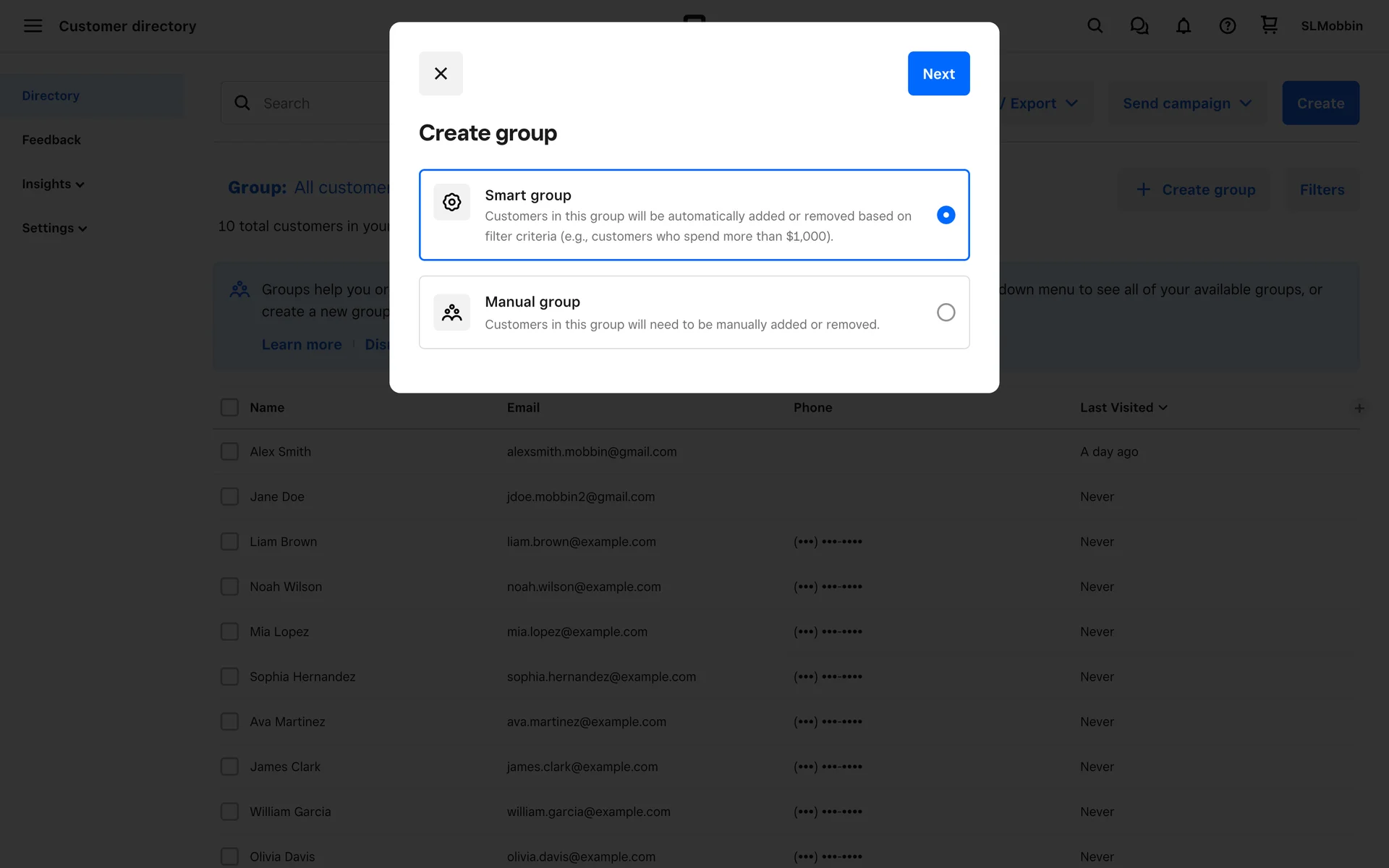Open the notifications bell
The width and height of the screenshot is (1389, 868).
[1183, 26]
